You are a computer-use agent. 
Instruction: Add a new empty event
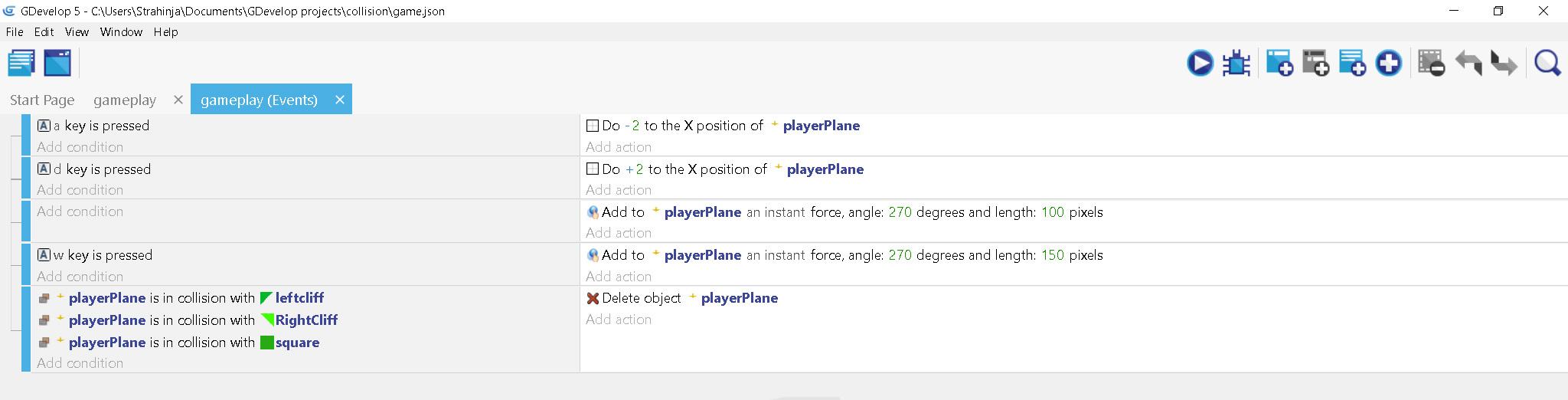tap(1279, 63)
